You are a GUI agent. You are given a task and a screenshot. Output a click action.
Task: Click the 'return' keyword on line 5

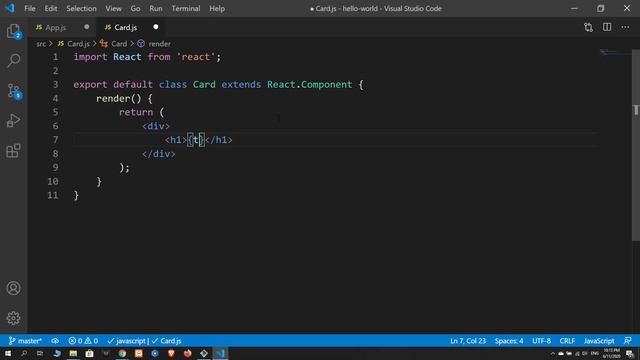(x=136, y=112)
